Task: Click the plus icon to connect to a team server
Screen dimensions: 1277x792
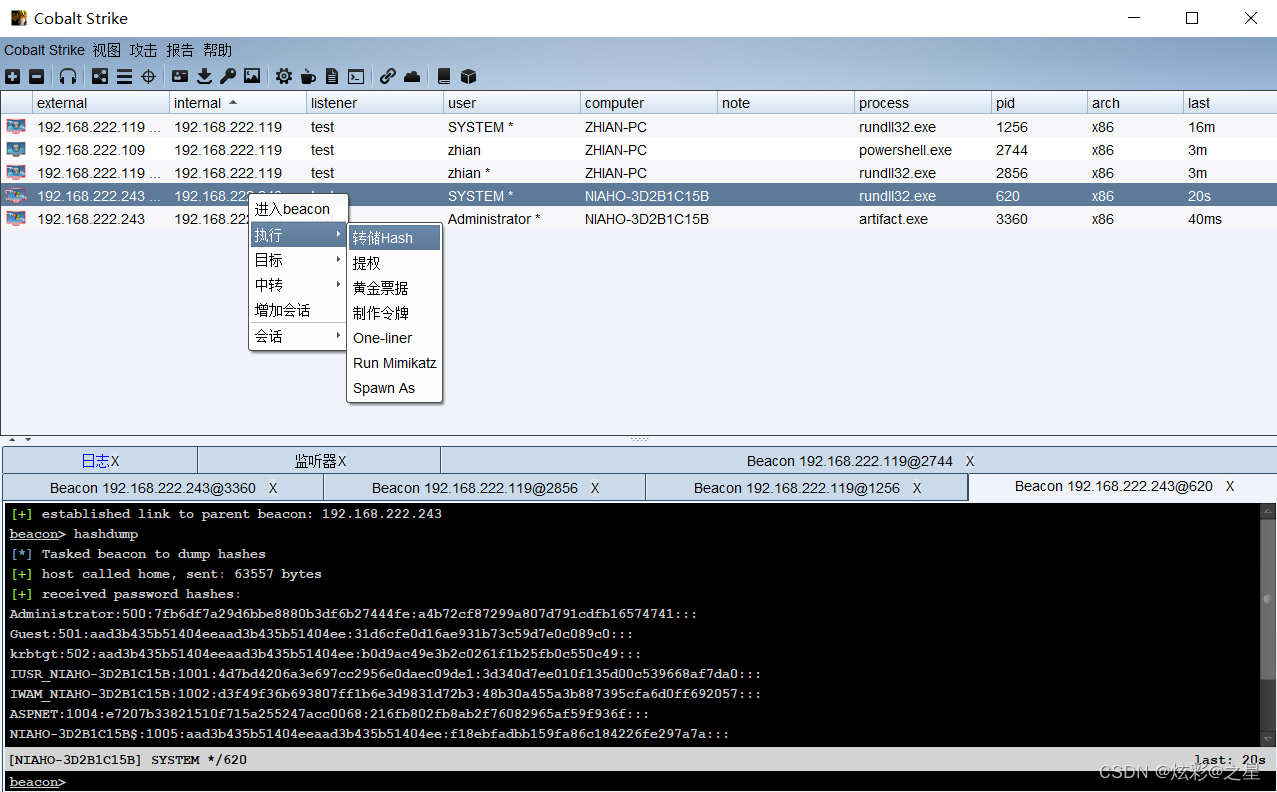Action: pyautogui.click(x=12, y=76)
